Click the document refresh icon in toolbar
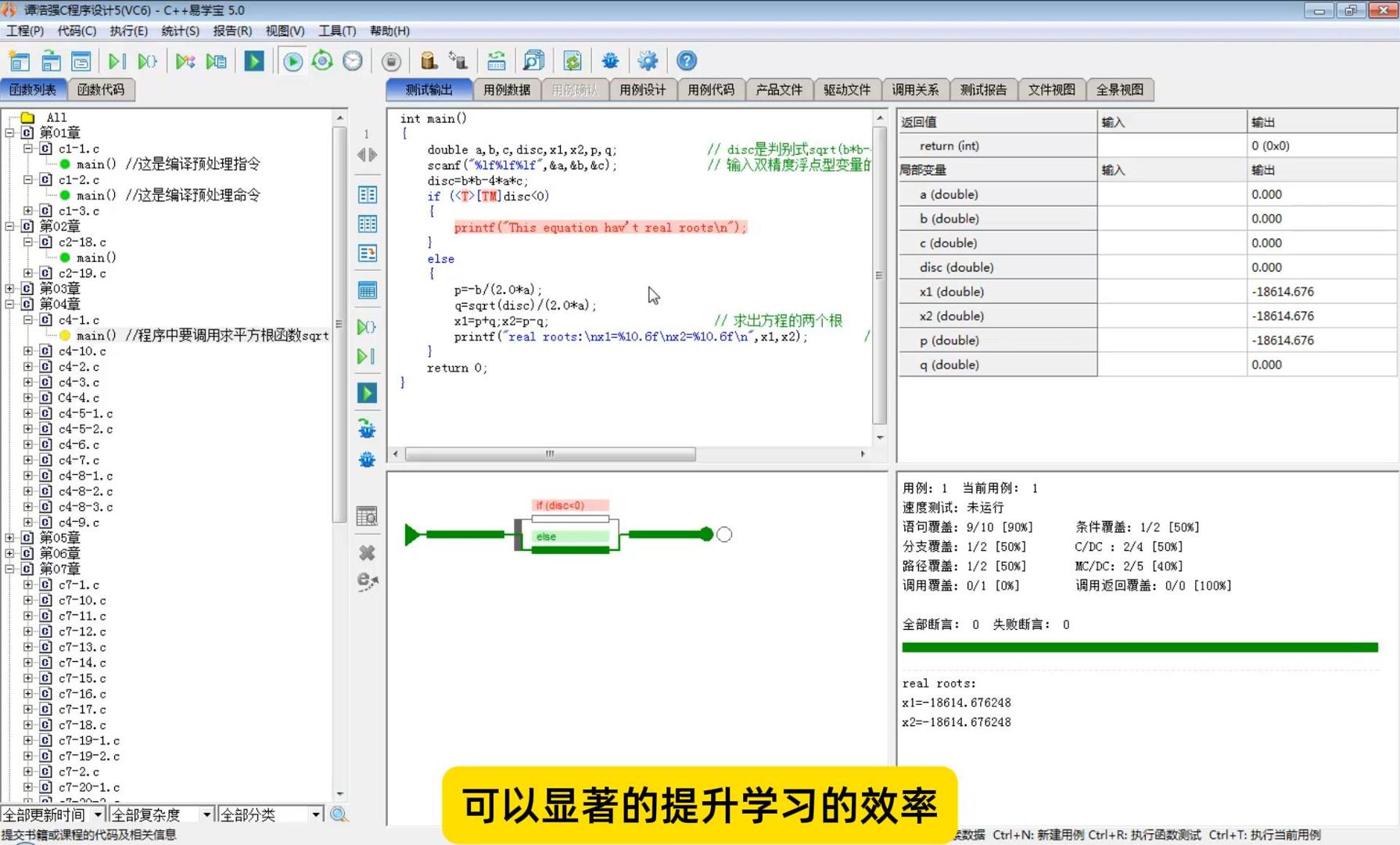Viewport: 1400px width, 845px height. pyautogui.click(x=573, y=60)
